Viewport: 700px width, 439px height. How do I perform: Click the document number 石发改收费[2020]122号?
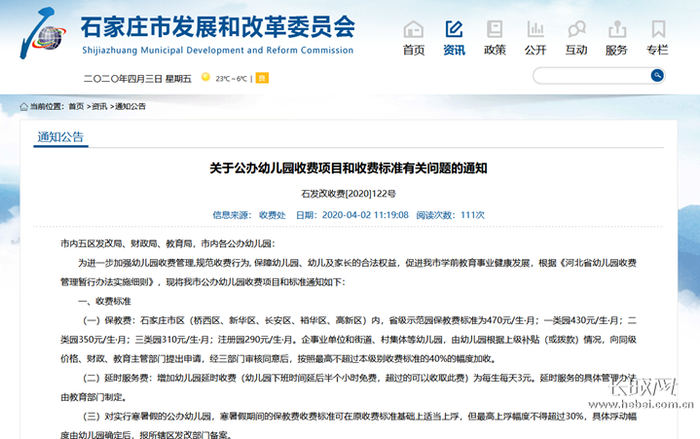[x=349, y=194]
